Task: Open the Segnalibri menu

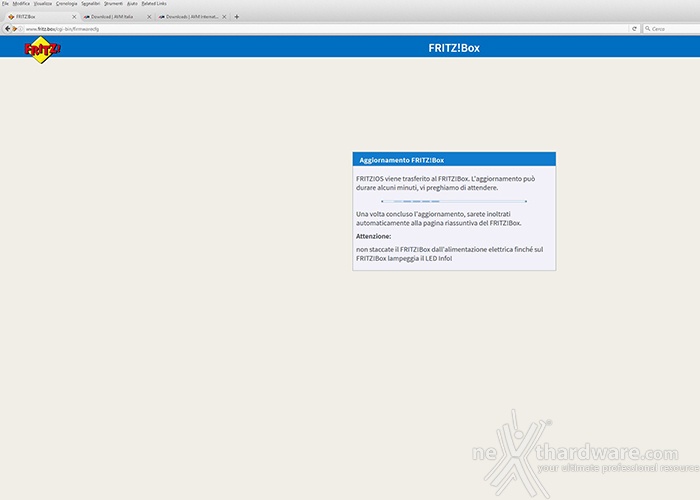Action: click(x=91, y=4)
